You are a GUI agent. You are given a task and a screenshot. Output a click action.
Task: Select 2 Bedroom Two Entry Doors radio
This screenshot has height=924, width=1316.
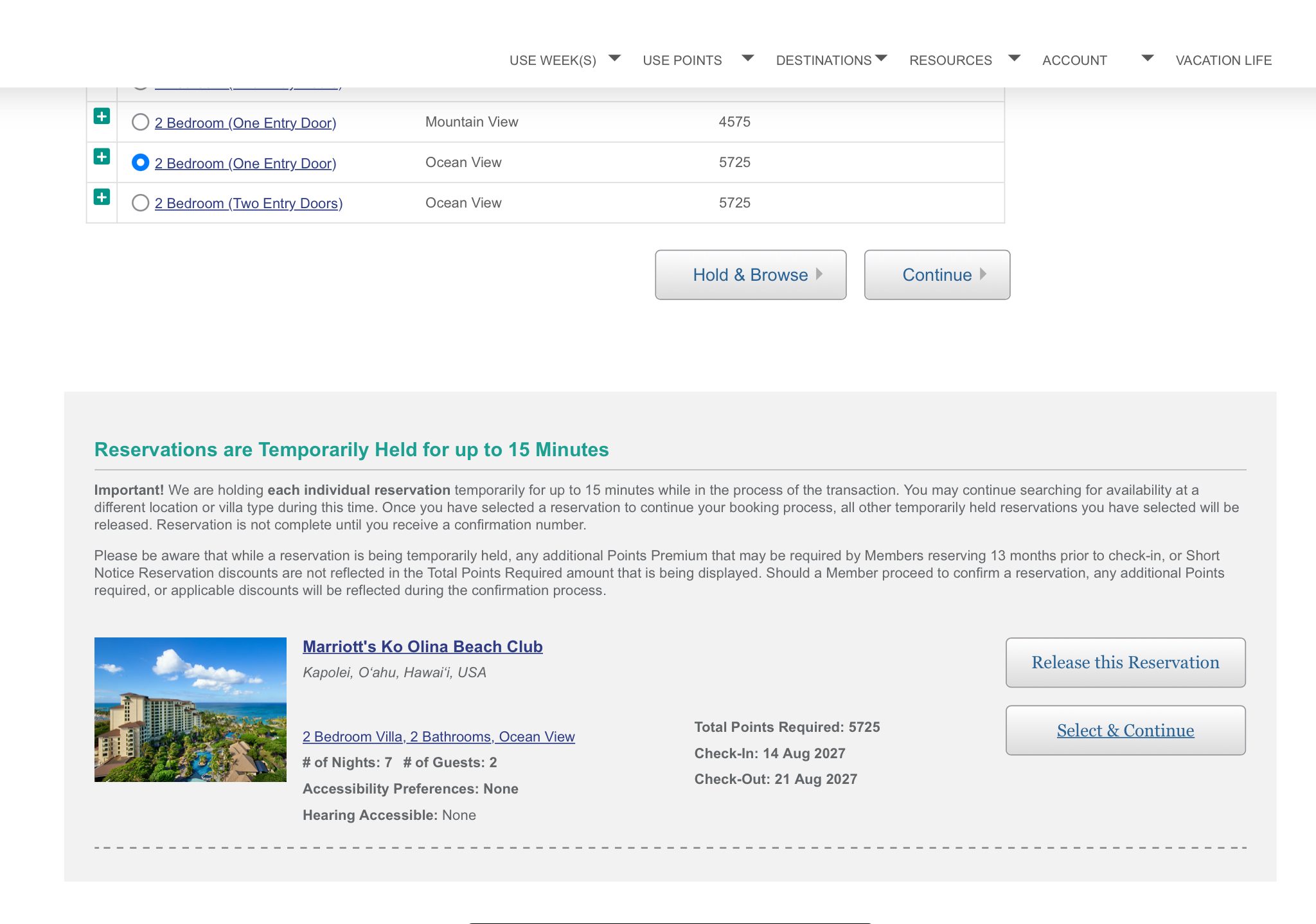140,203
